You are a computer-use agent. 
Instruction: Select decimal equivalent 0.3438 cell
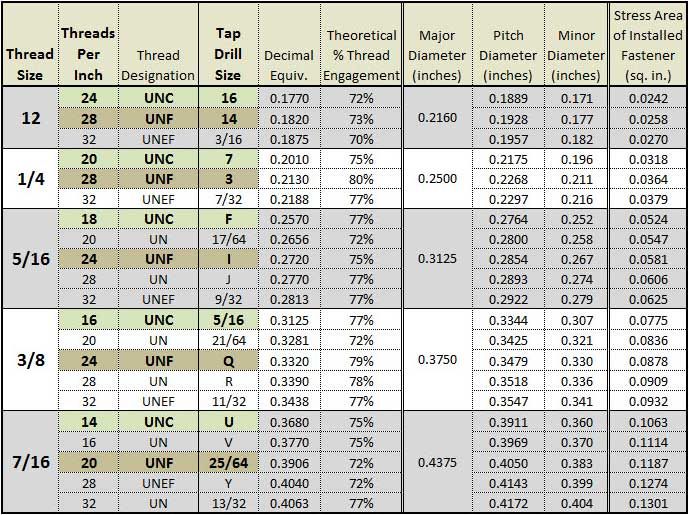click(x=289, y=401)
